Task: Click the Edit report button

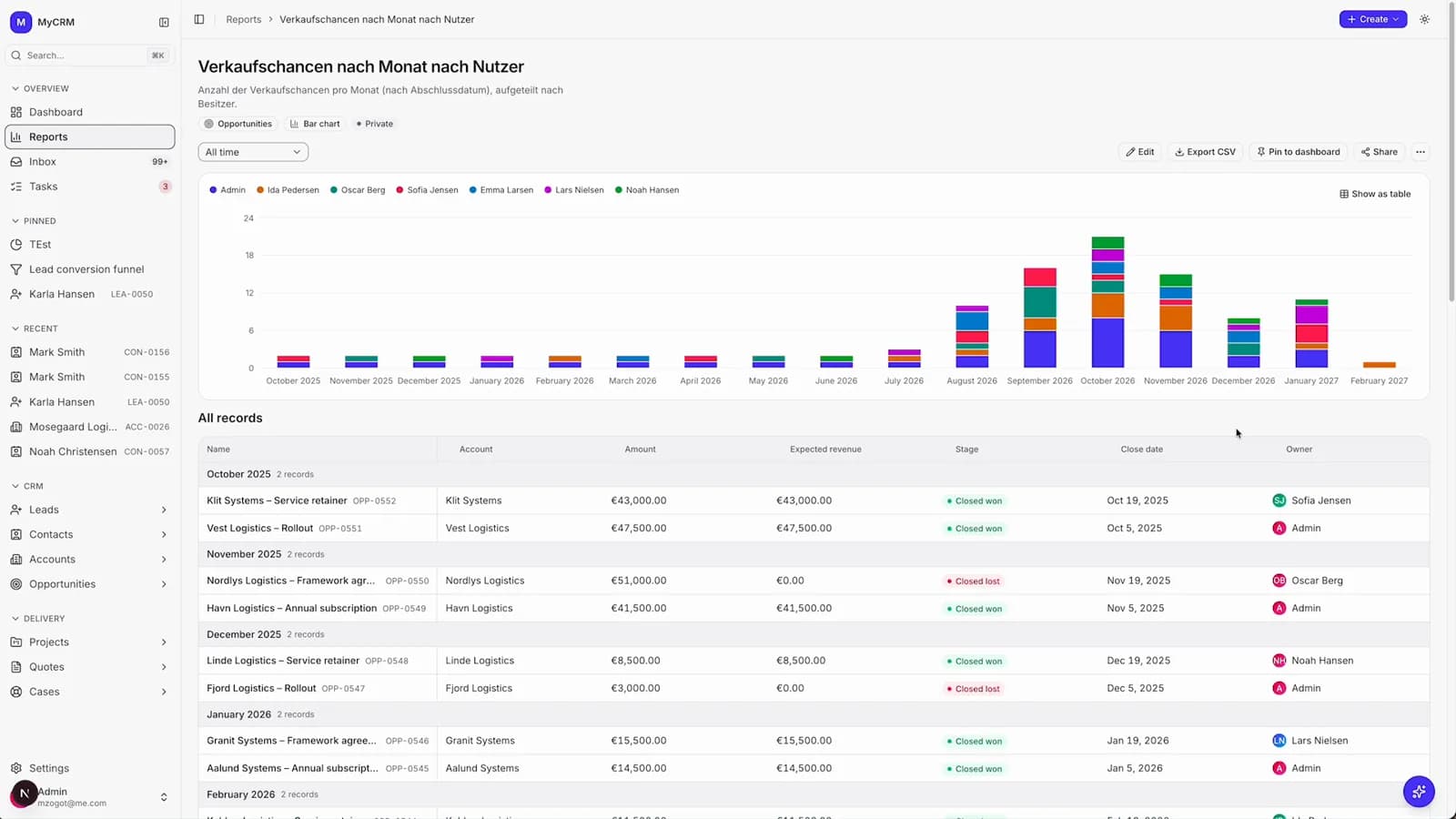Action: click(x=1139, y=152)
